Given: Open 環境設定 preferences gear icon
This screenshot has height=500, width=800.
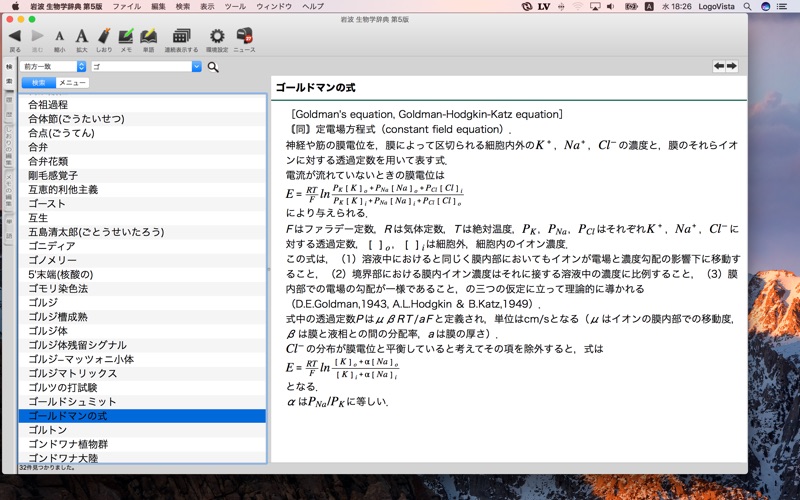Looking at the screenshot, I should (216, 36).
